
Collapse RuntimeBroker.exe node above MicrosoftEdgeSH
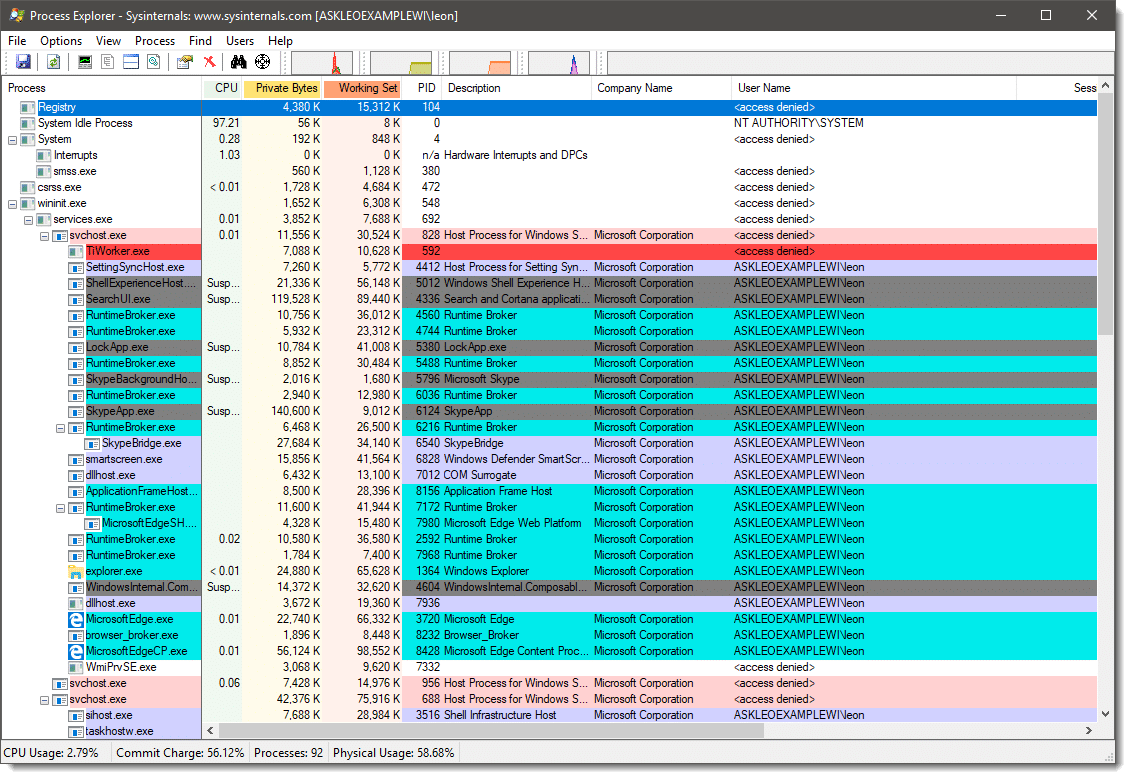point(60,508)
